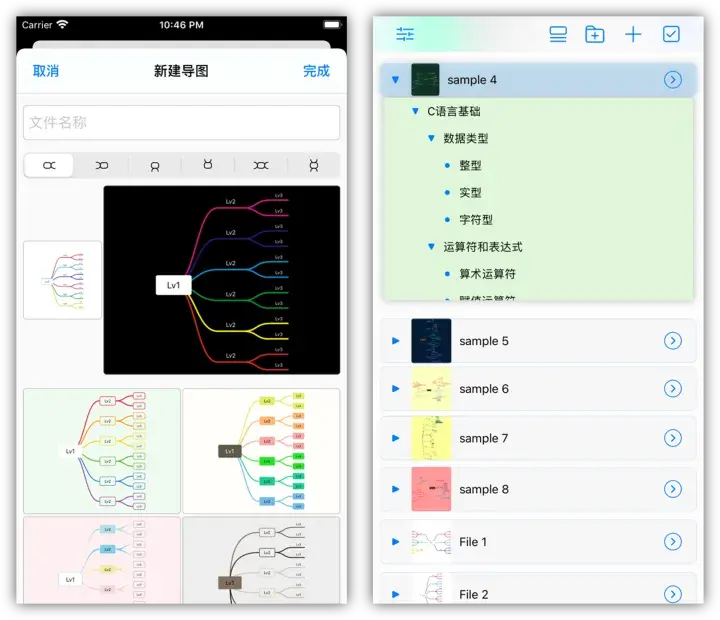Open sample 7 thumbnail

point(431,438)
